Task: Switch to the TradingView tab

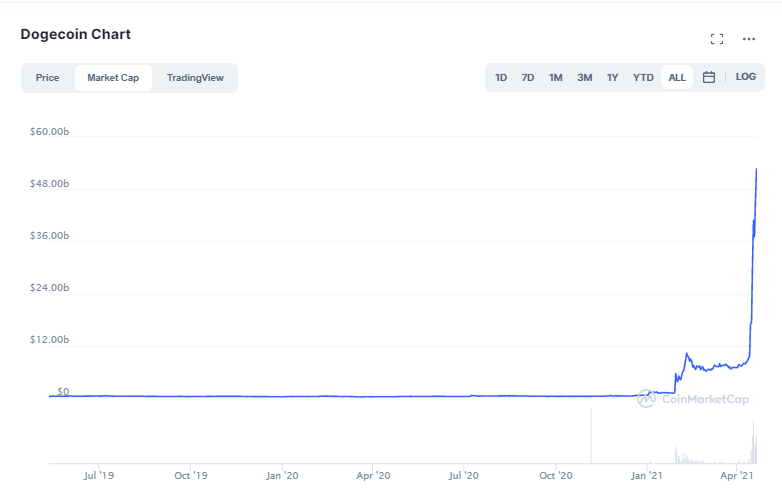Action: [195, 78]
